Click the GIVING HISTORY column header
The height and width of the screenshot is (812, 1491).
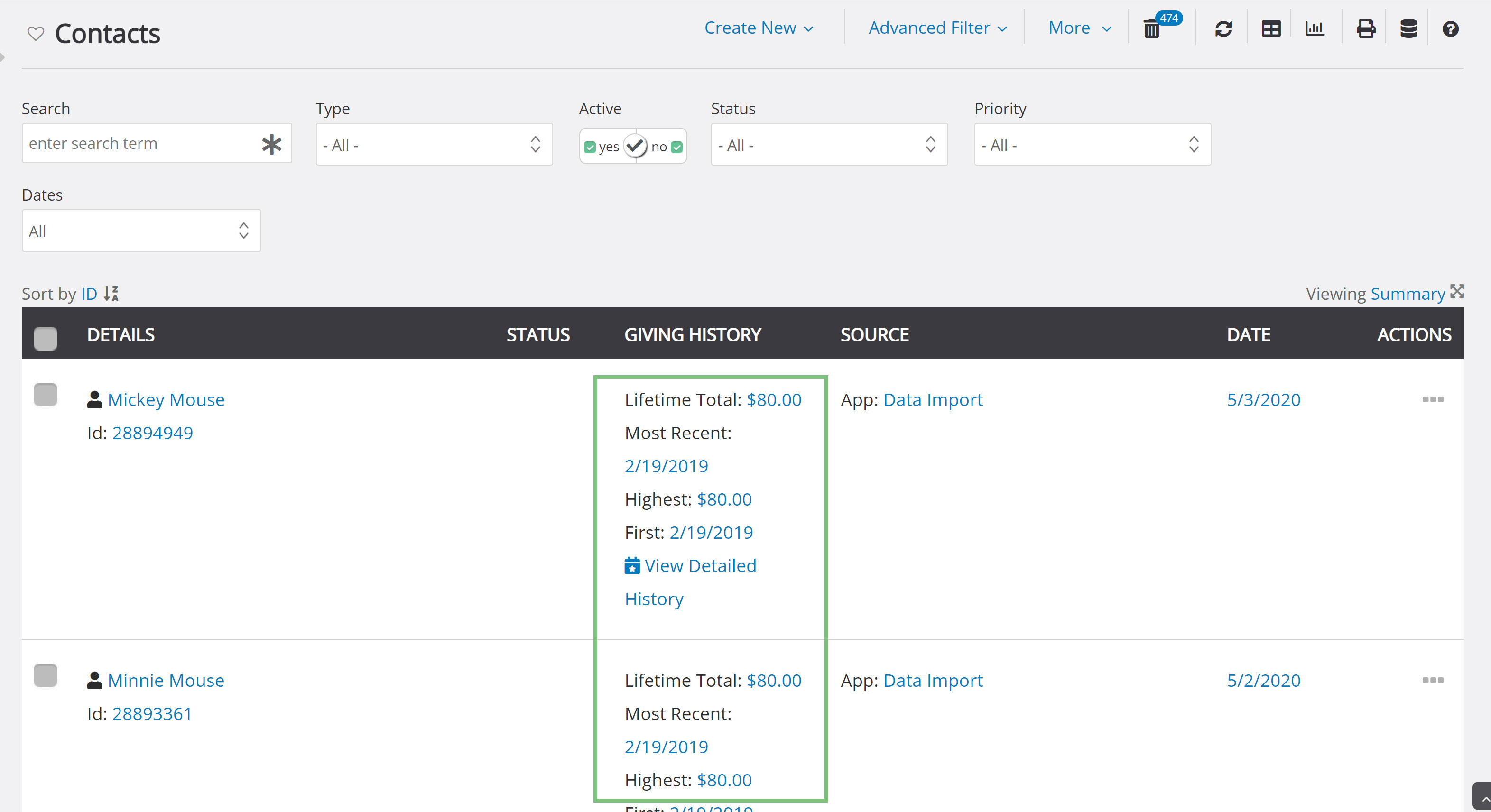693,335
